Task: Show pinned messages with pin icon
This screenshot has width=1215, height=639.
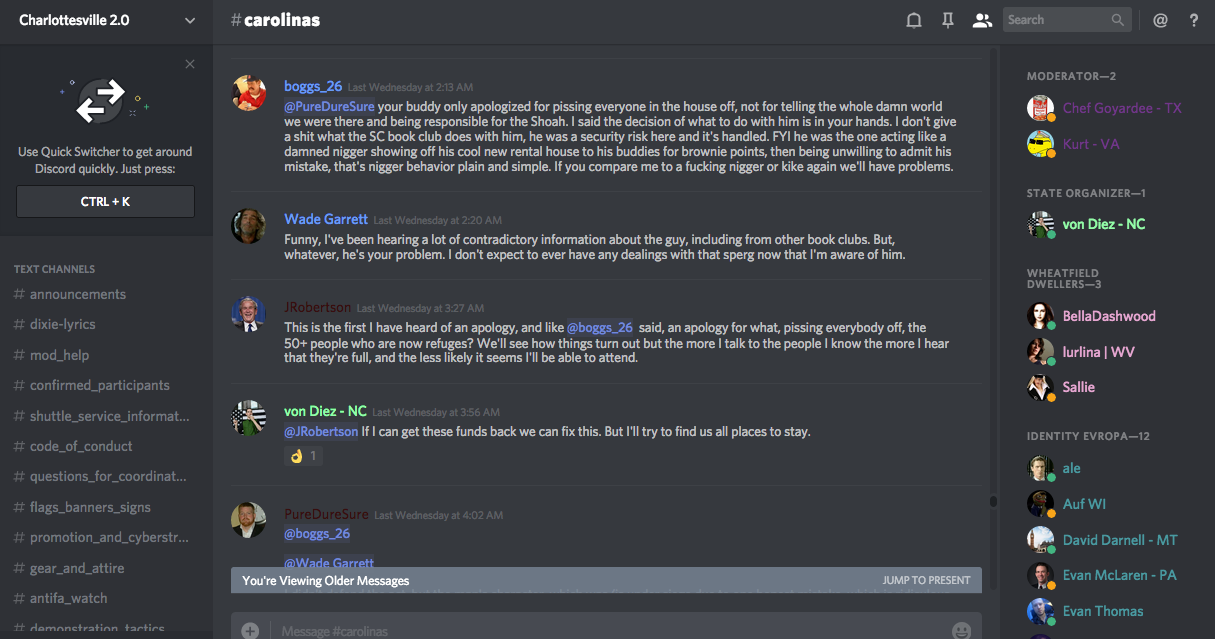Action: 948,20
